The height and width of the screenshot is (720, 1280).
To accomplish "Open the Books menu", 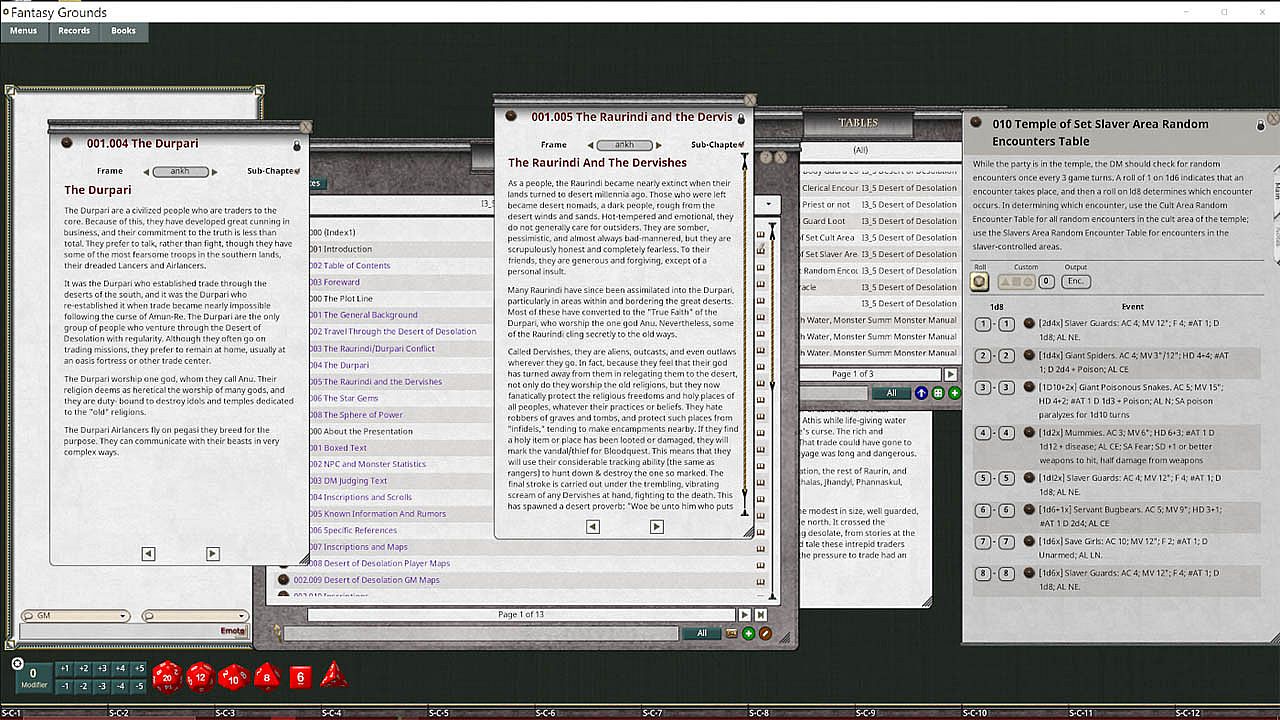I will [x=124, y=31].
